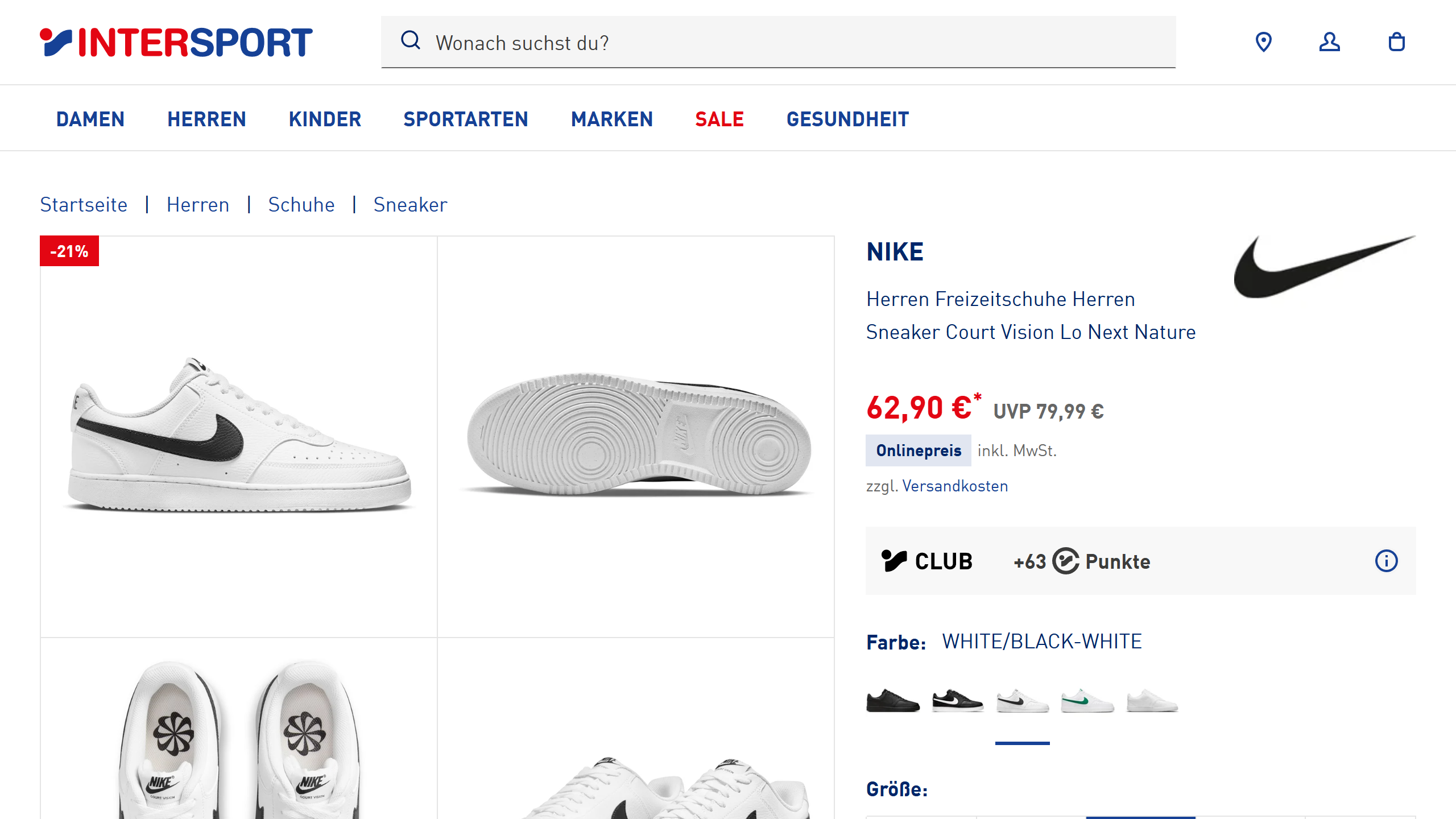Go to Sneaker breadcrumb link
This screenshot has width=1456, height=819.
tap(410, 205)
